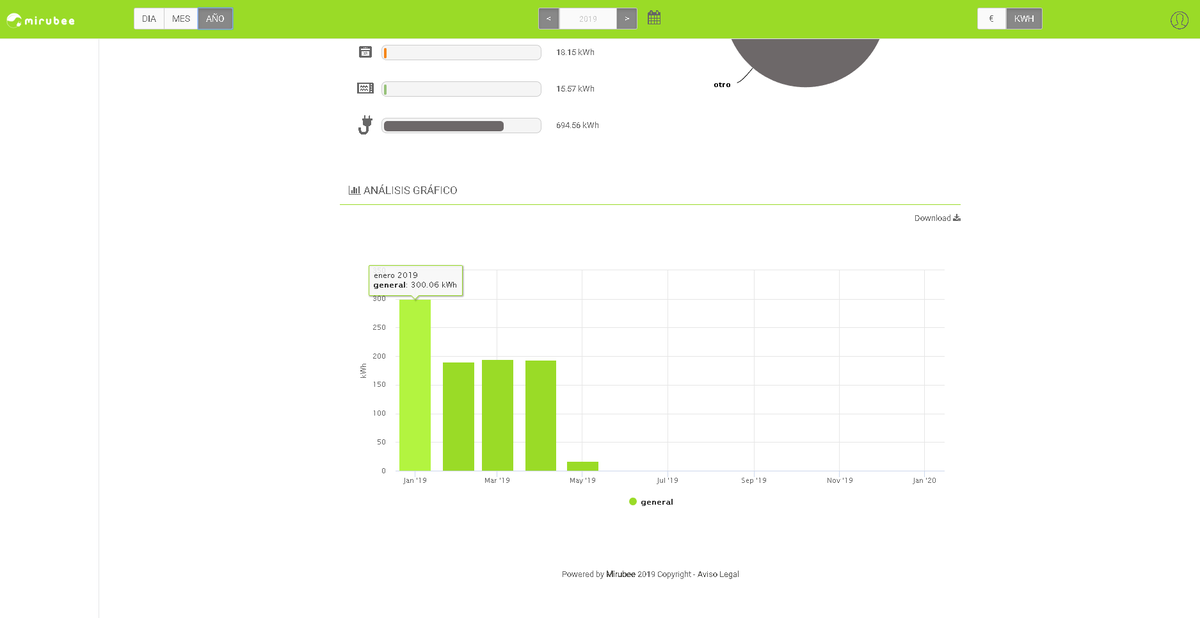Switch to MES view

click(181, 19)
